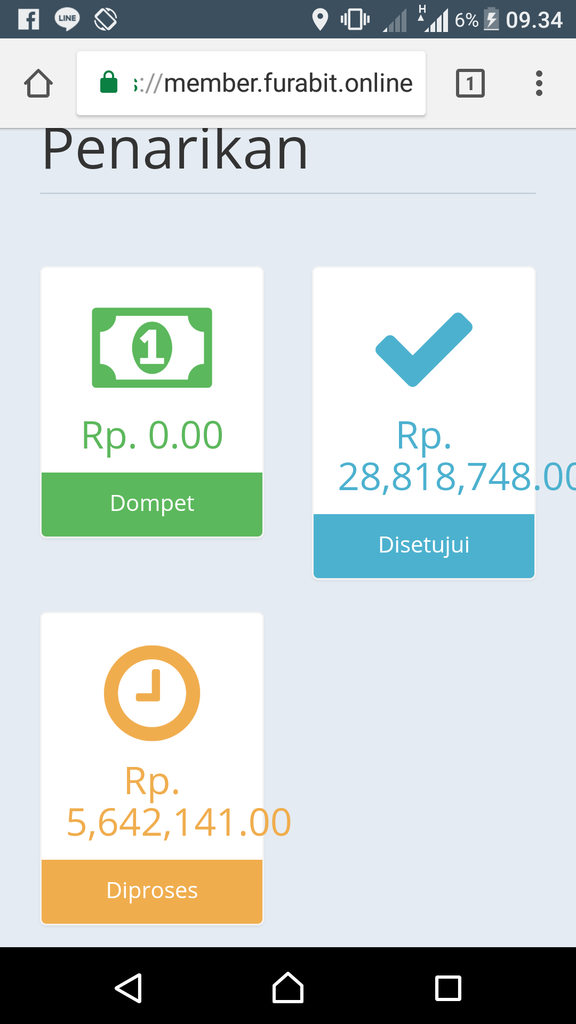This screenshot has height=1024, width=576.
Task: Open the tab switcher showing one tab
Action: pyautogui.click(x=469, y=83)
